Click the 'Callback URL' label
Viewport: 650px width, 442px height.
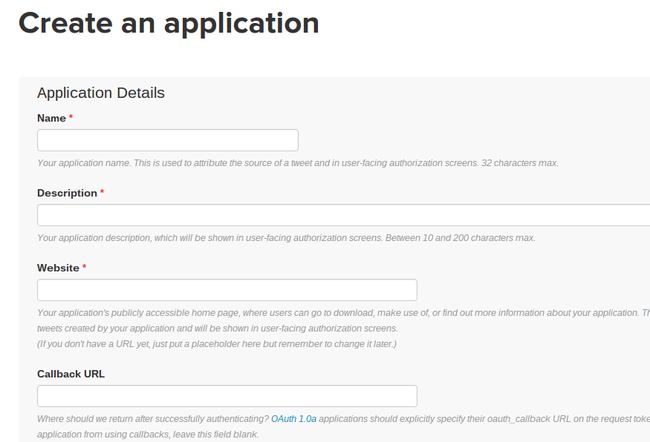tap(71, 374)
